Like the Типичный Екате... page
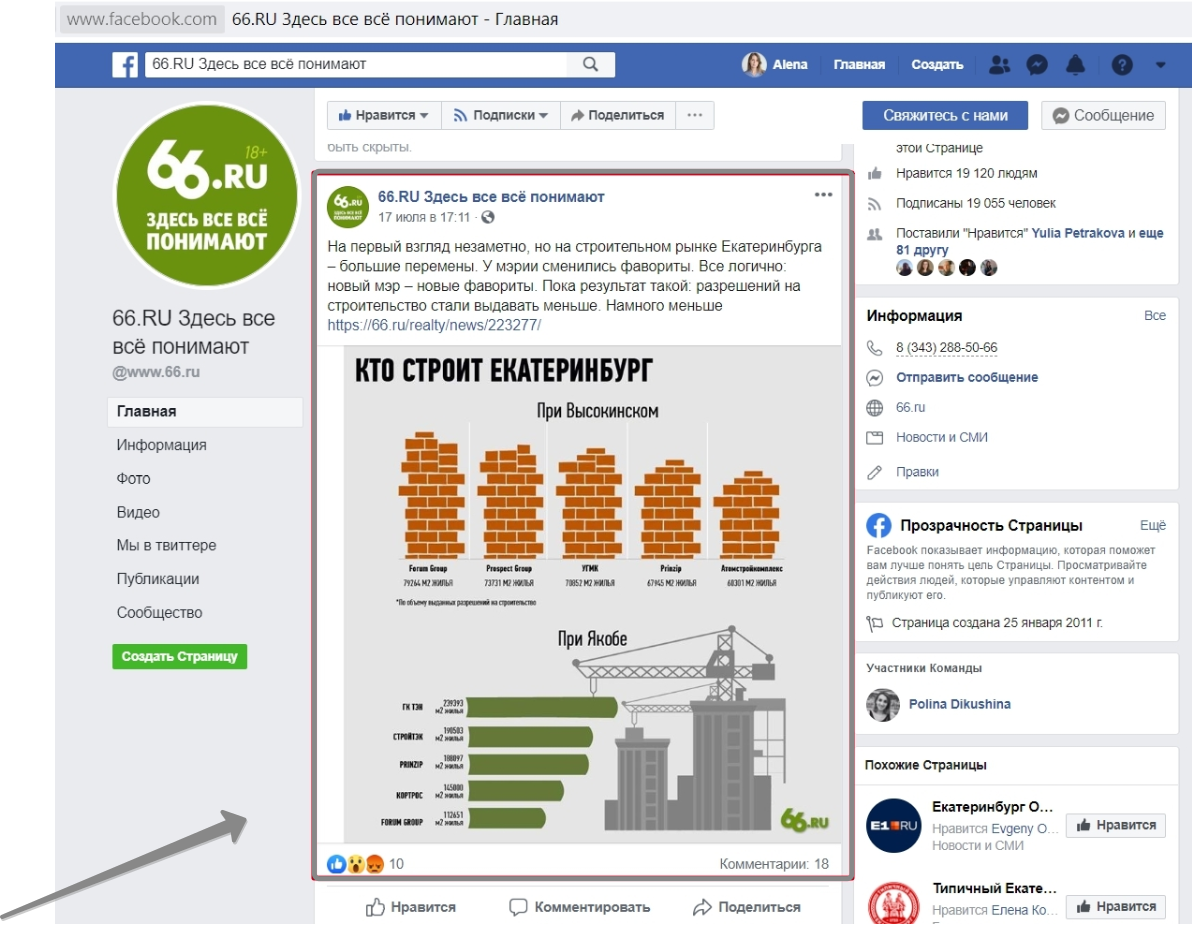This screenshot has width=1192, height=941. tap(1115, 907)
